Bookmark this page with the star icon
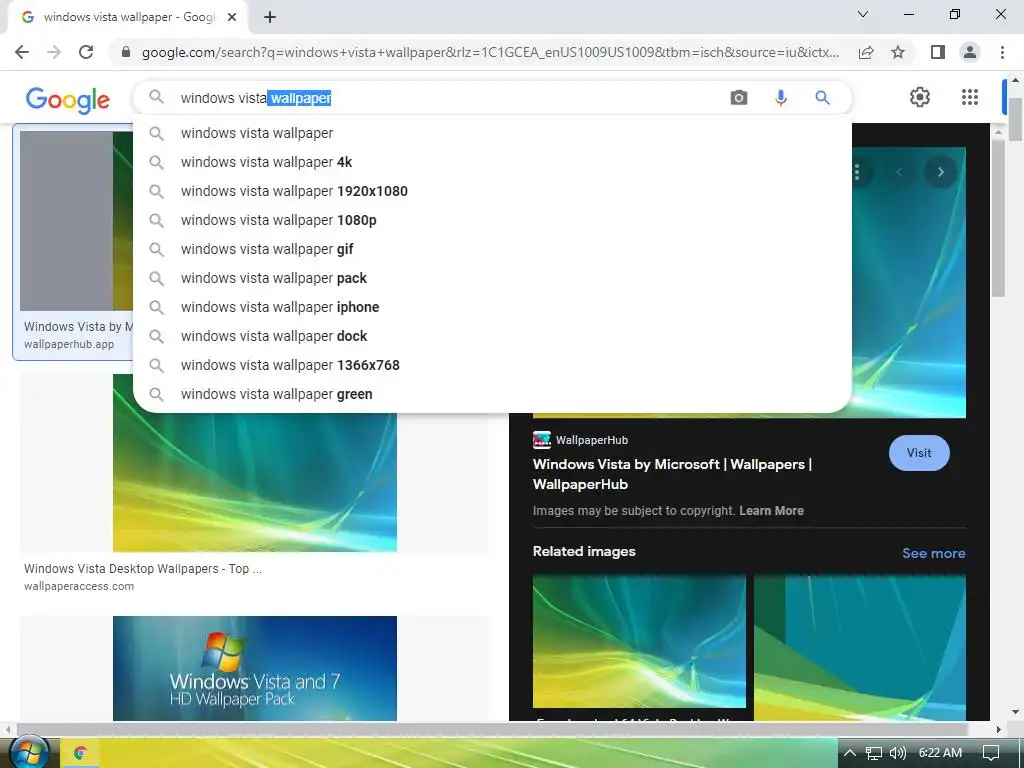 tap(898, 52)
